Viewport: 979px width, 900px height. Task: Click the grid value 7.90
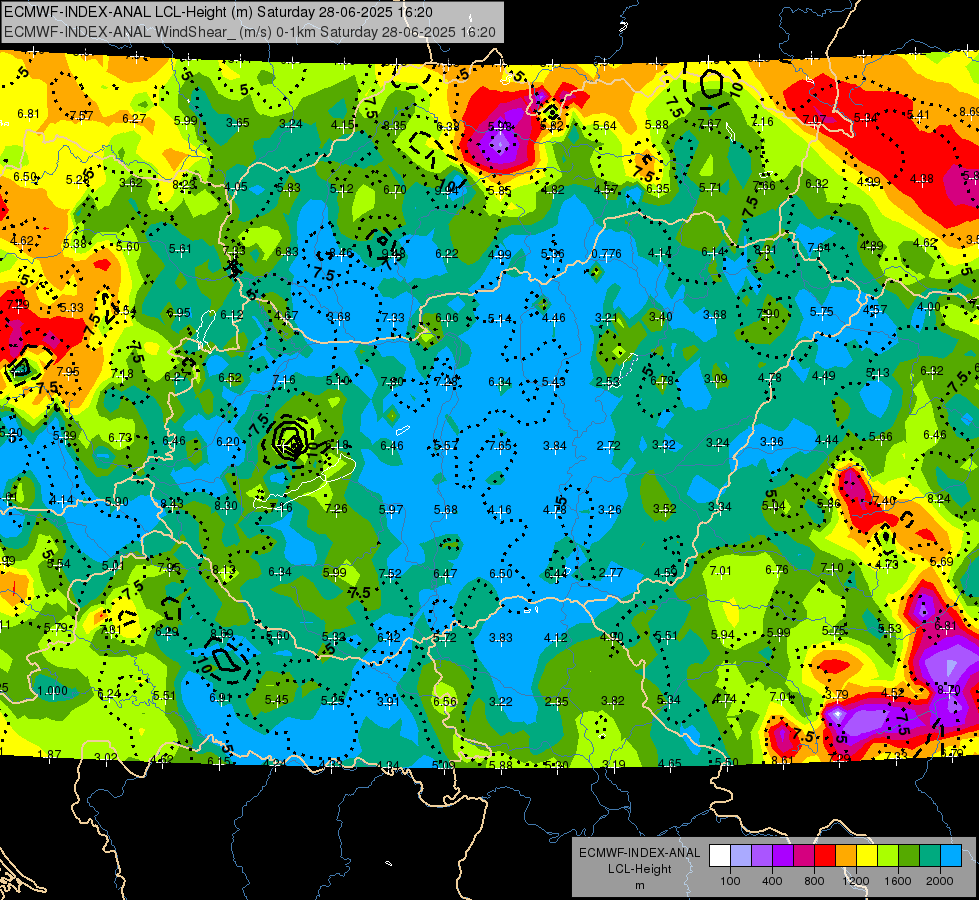(768, 314)
